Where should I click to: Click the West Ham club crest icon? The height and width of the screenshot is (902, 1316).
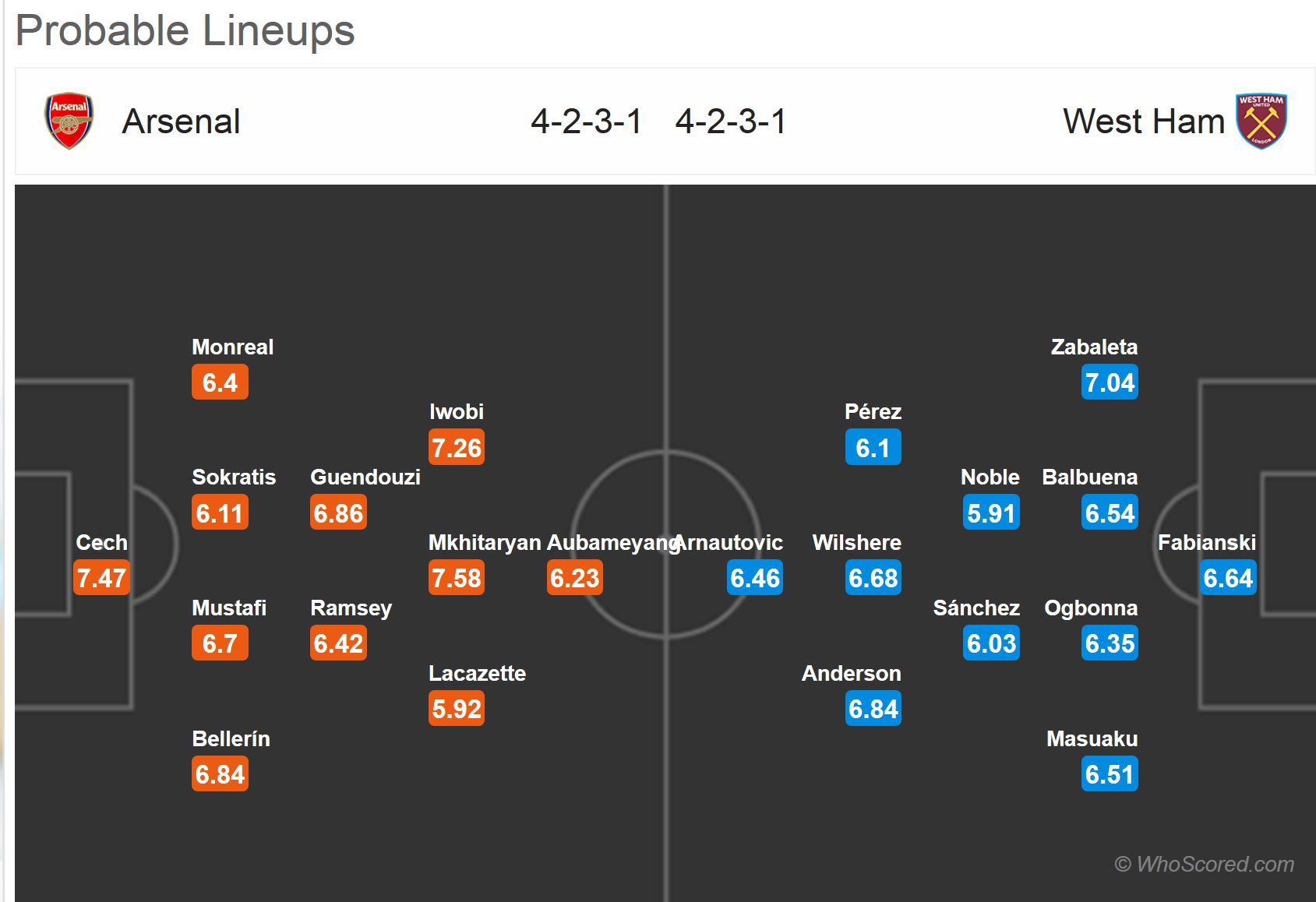tap(1261, 121)
